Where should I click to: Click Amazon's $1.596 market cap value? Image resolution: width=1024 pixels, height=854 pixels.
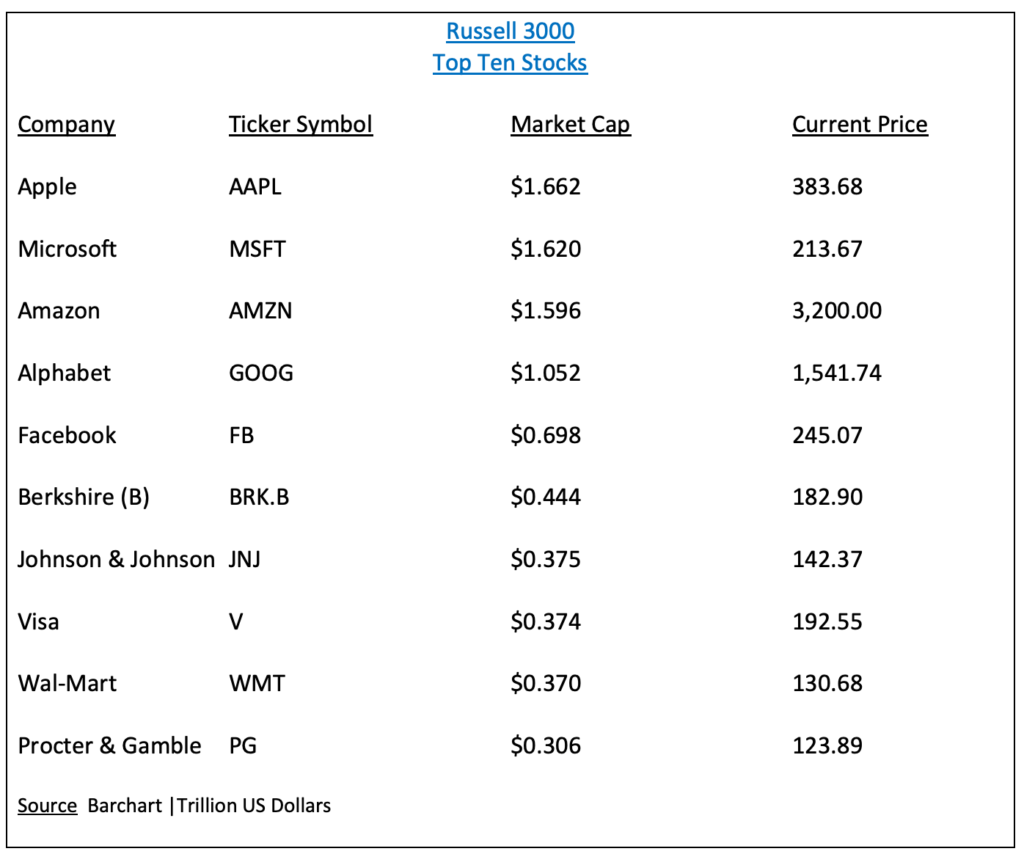coord(546,311)
